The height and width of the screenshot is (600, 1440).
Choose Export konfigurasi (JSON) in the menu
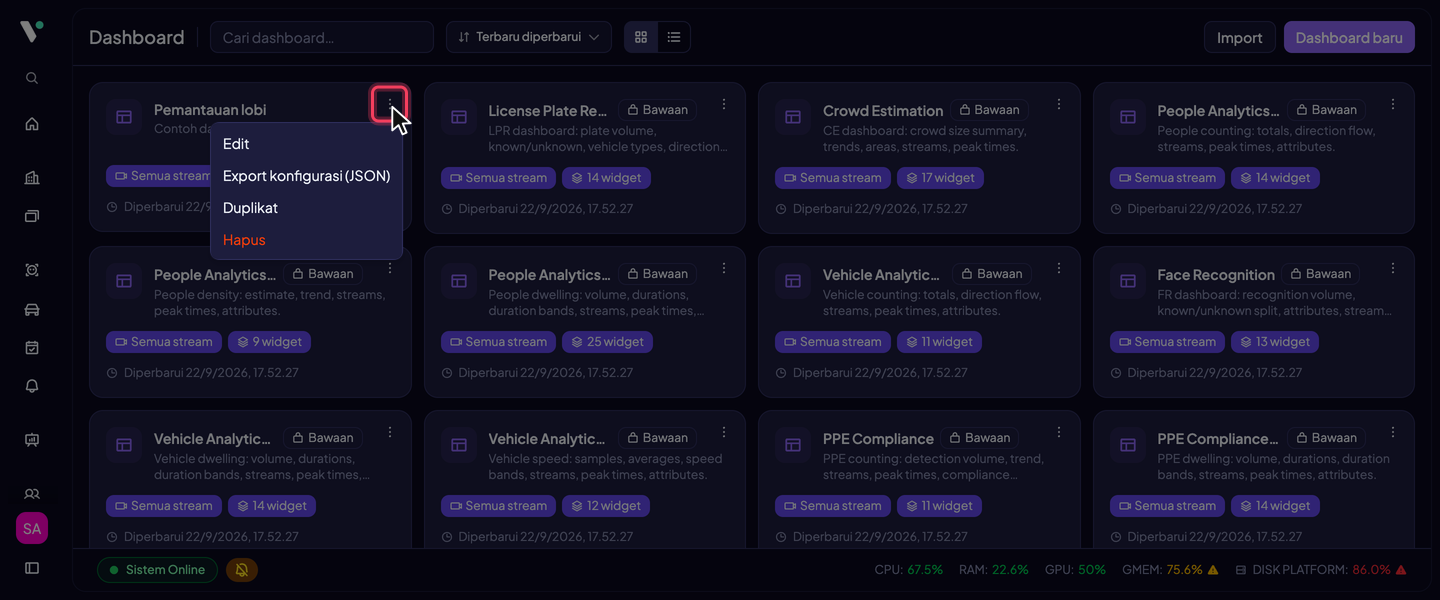(306, 176)
